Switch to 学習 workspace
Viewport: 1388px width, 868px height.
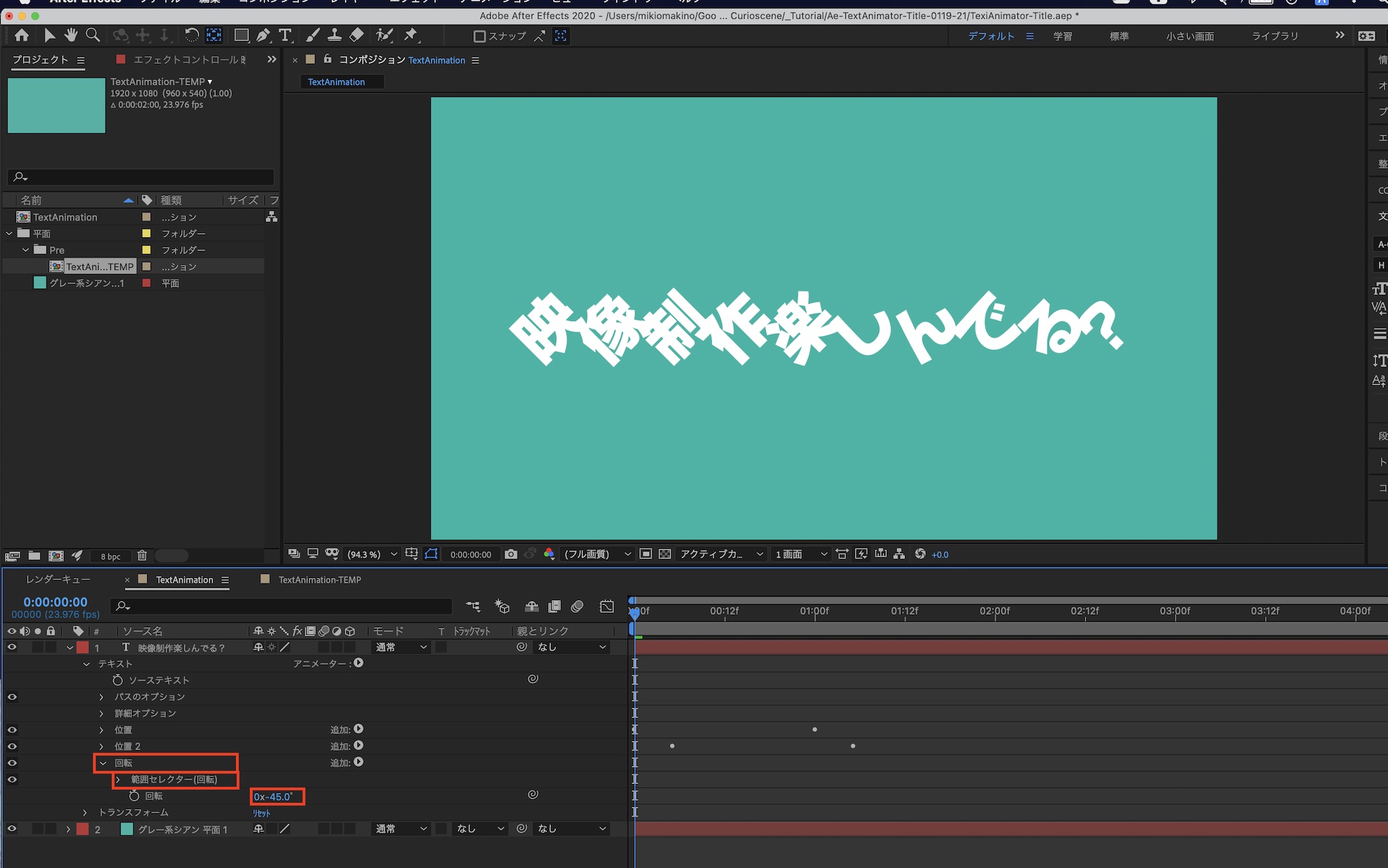(1062, 36)
